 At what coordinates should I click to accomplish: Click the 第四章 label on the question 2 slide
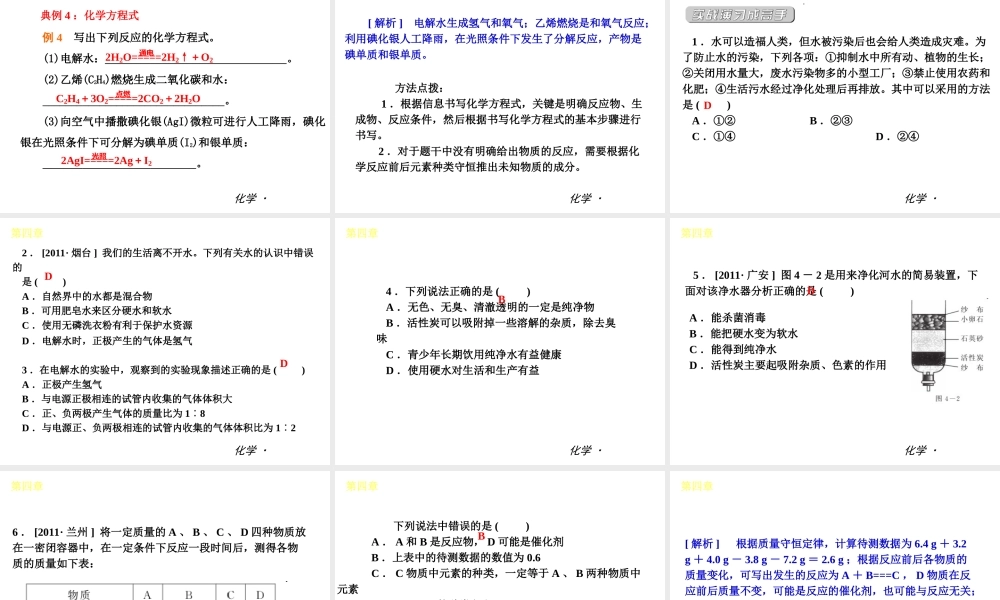27,233
